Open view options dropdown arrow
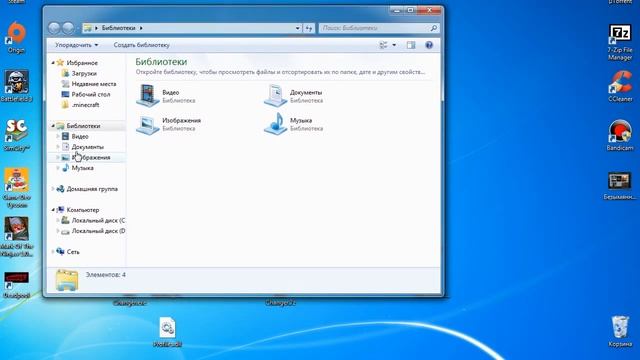Screen dimensions: 640x360 (x=394, y=45)
